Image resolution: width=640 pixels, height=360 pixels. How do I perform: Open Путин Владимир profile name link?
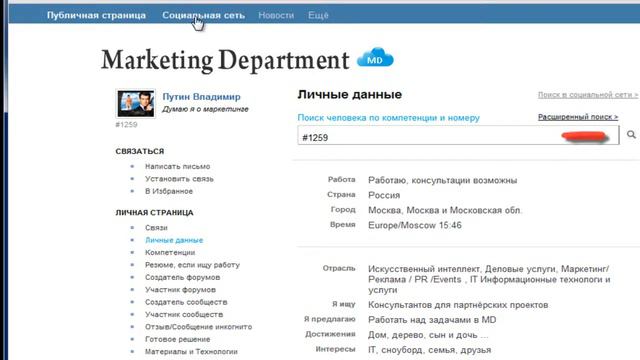pyautogui.click(x=202, y=97)
